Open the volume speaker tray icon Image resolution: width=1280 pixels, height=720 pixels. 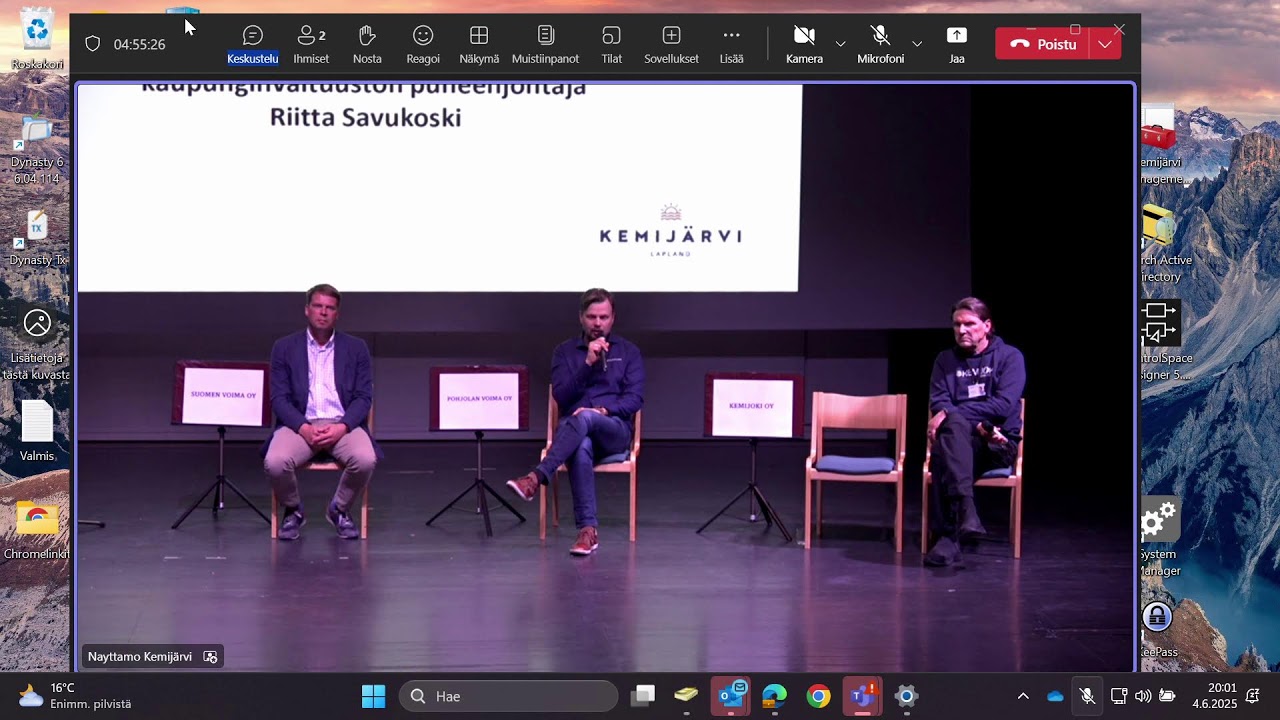tap(1143, 696)
